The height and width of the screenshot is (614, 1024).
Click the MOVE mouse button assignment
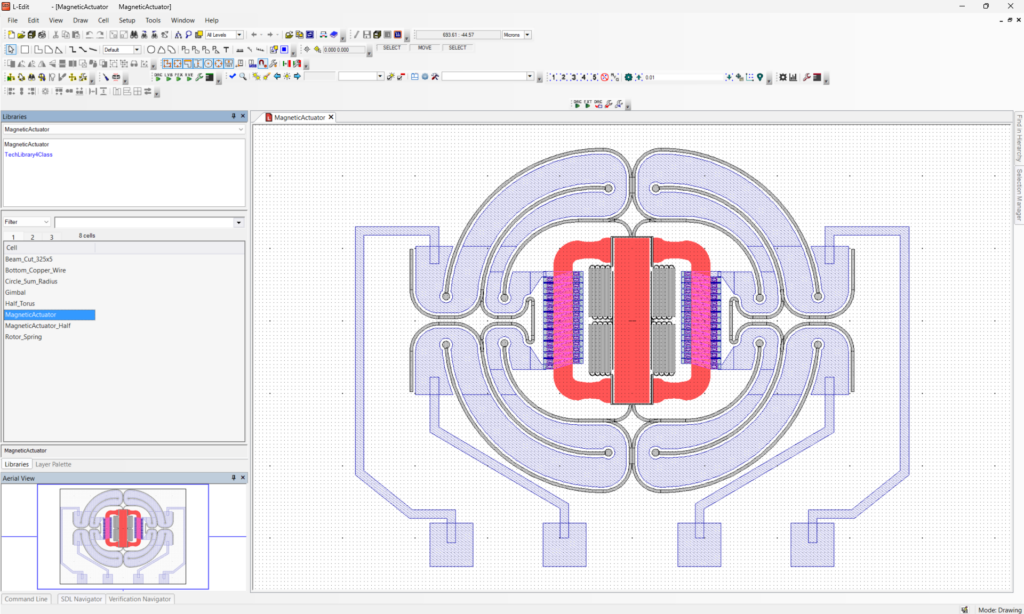(425, 47)
